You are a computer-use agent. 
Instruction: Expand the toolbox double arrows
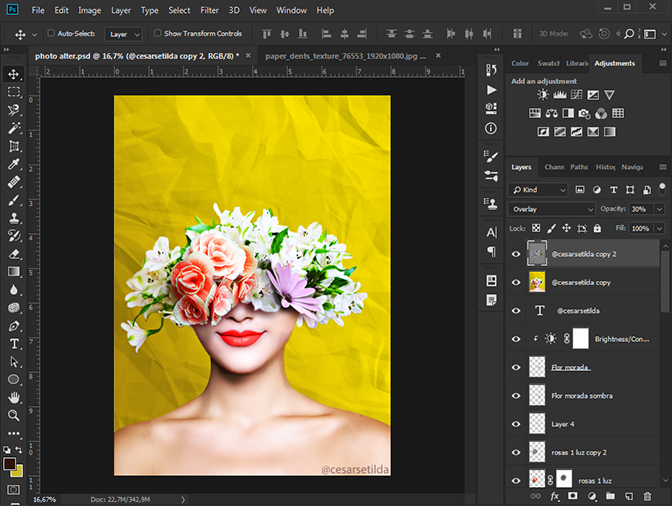6,50
